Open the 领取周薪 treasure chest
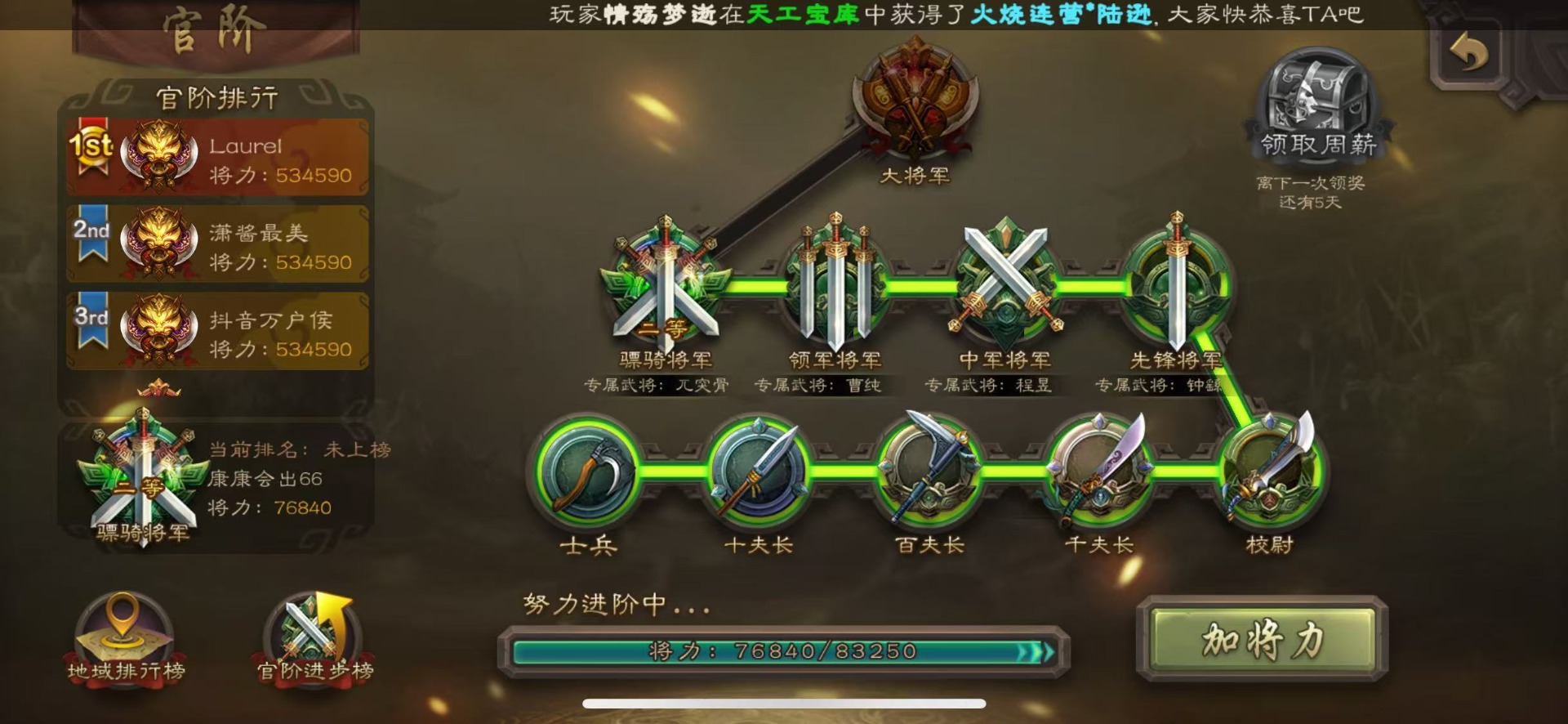The image size is (1568, 724). [x=1317, y=104]
